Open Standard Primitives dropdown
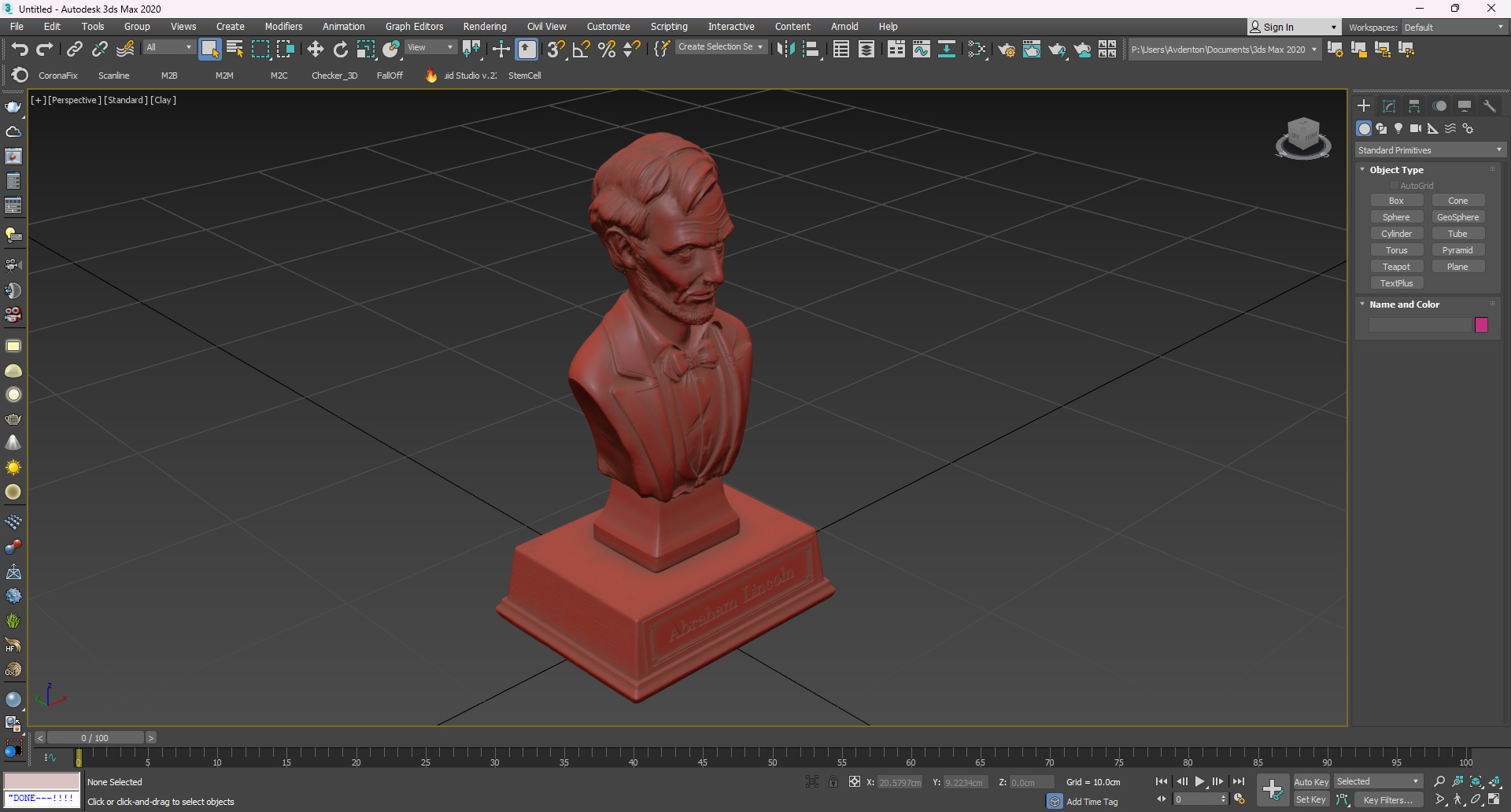Screen dimensions: 1511x812 coord(1429,150)
